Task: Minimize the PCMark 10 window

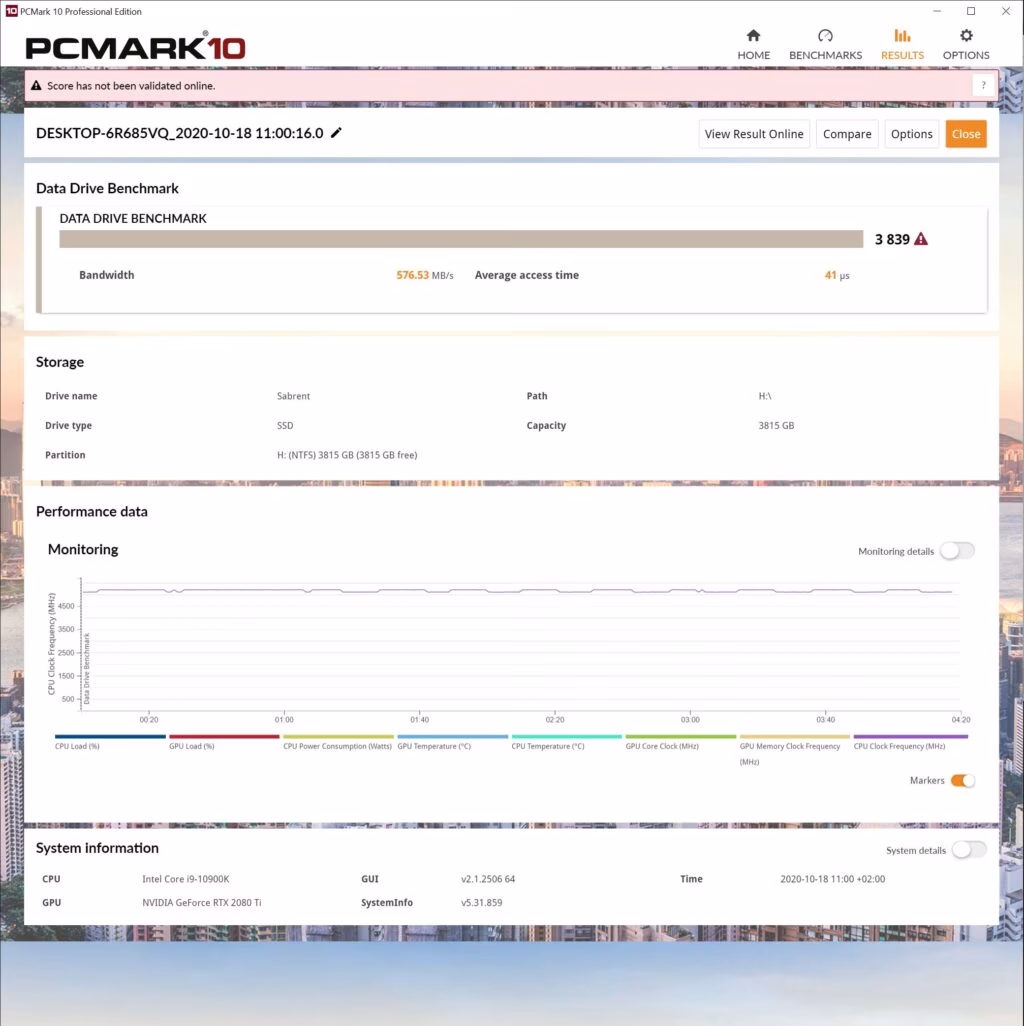Action: pyautogui.click(x=936, y=11)
